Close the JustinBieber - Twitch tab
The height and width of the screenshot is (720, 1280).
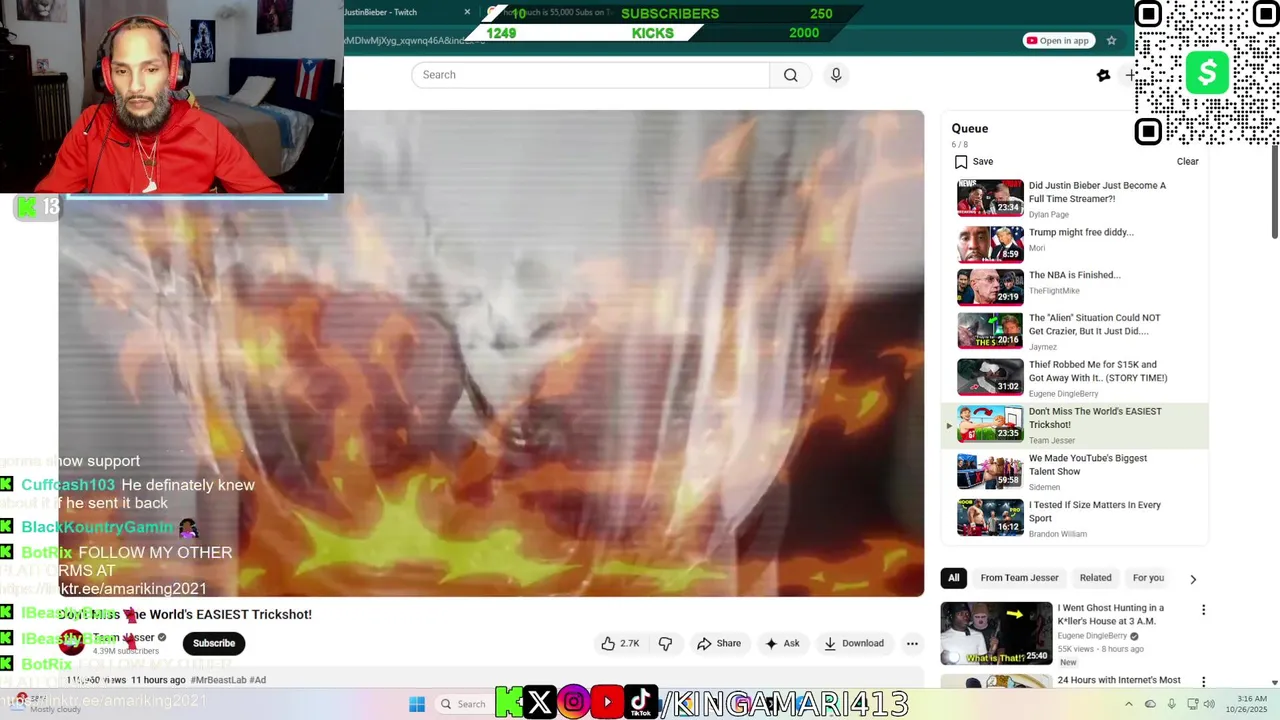pyautogui.click(x=467, y=12)
